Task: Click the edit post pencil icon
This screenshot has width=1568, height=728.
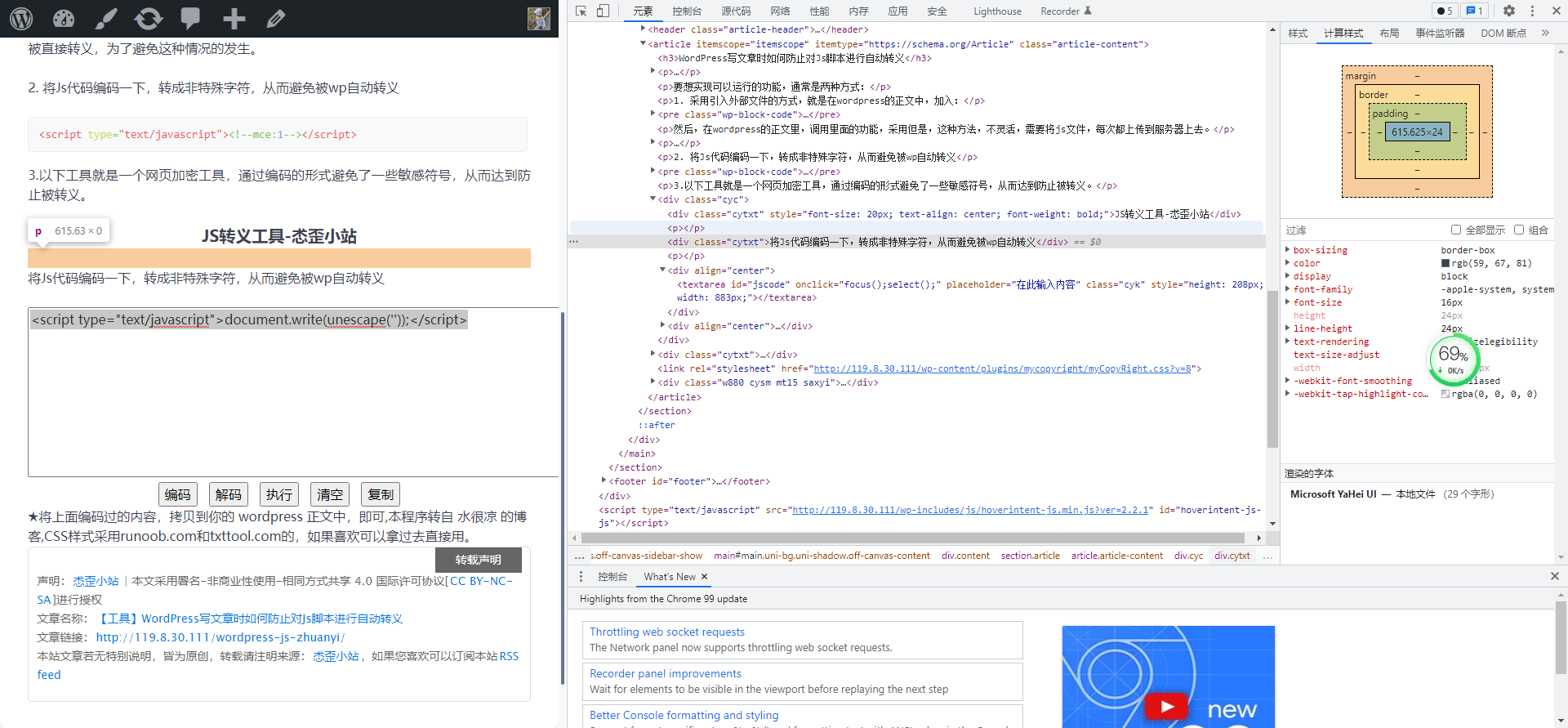Action: point(276,18)
